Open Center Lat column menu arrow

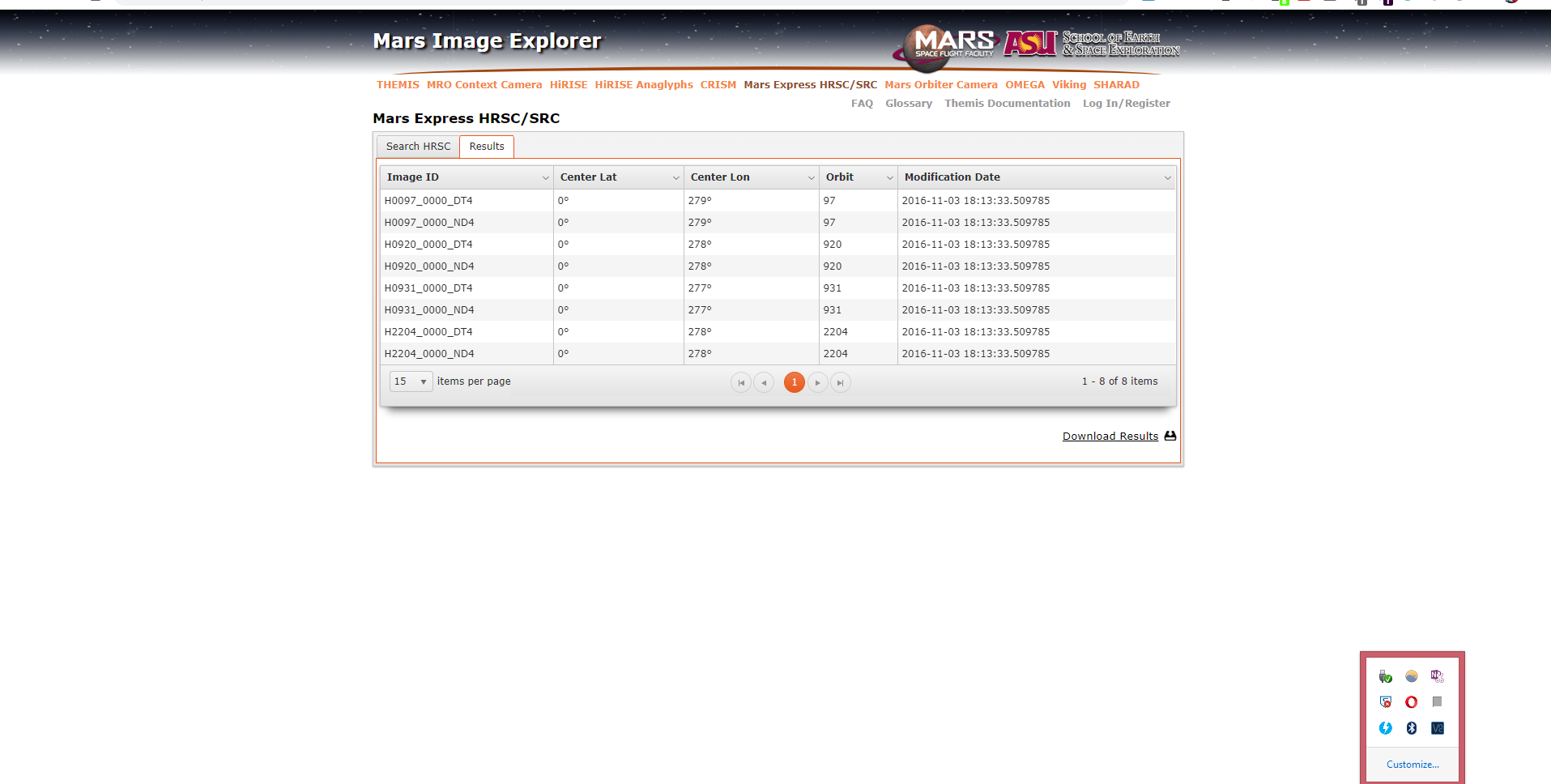675,177
